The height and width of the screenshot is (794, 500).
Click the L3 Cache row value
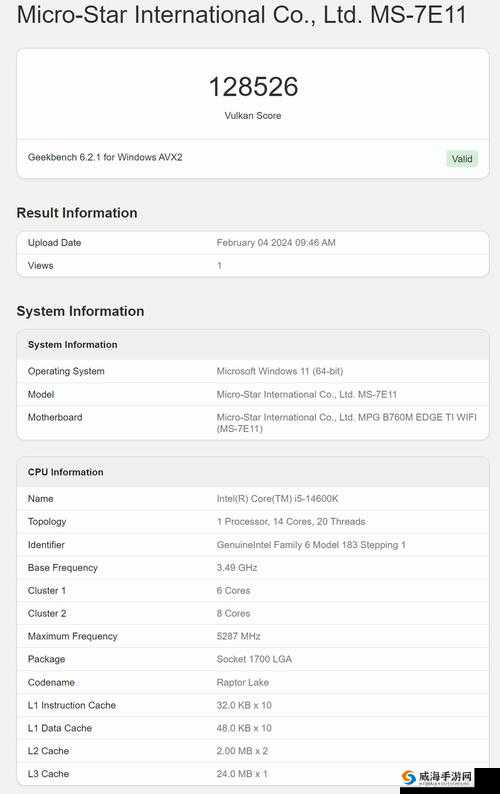click(242, 774)
